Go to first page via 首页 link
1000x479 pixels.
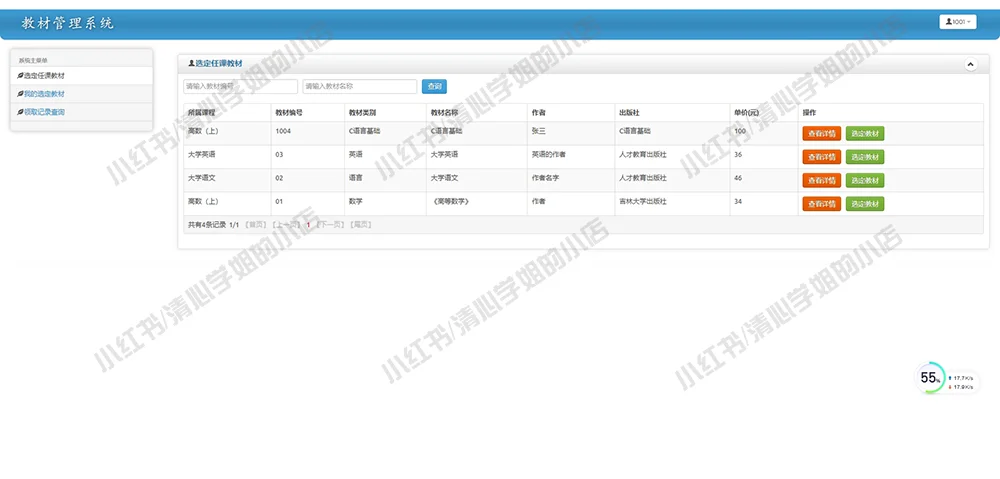pos(256,225)
